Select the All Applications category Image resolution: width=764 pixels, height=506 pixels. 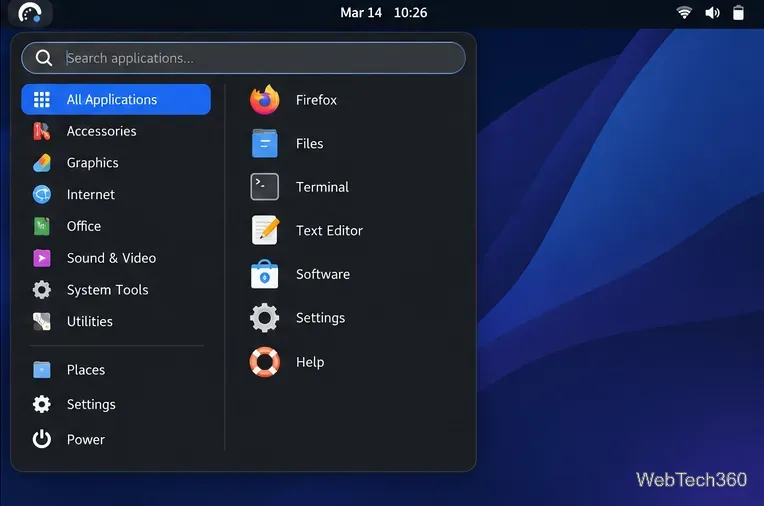116,99
